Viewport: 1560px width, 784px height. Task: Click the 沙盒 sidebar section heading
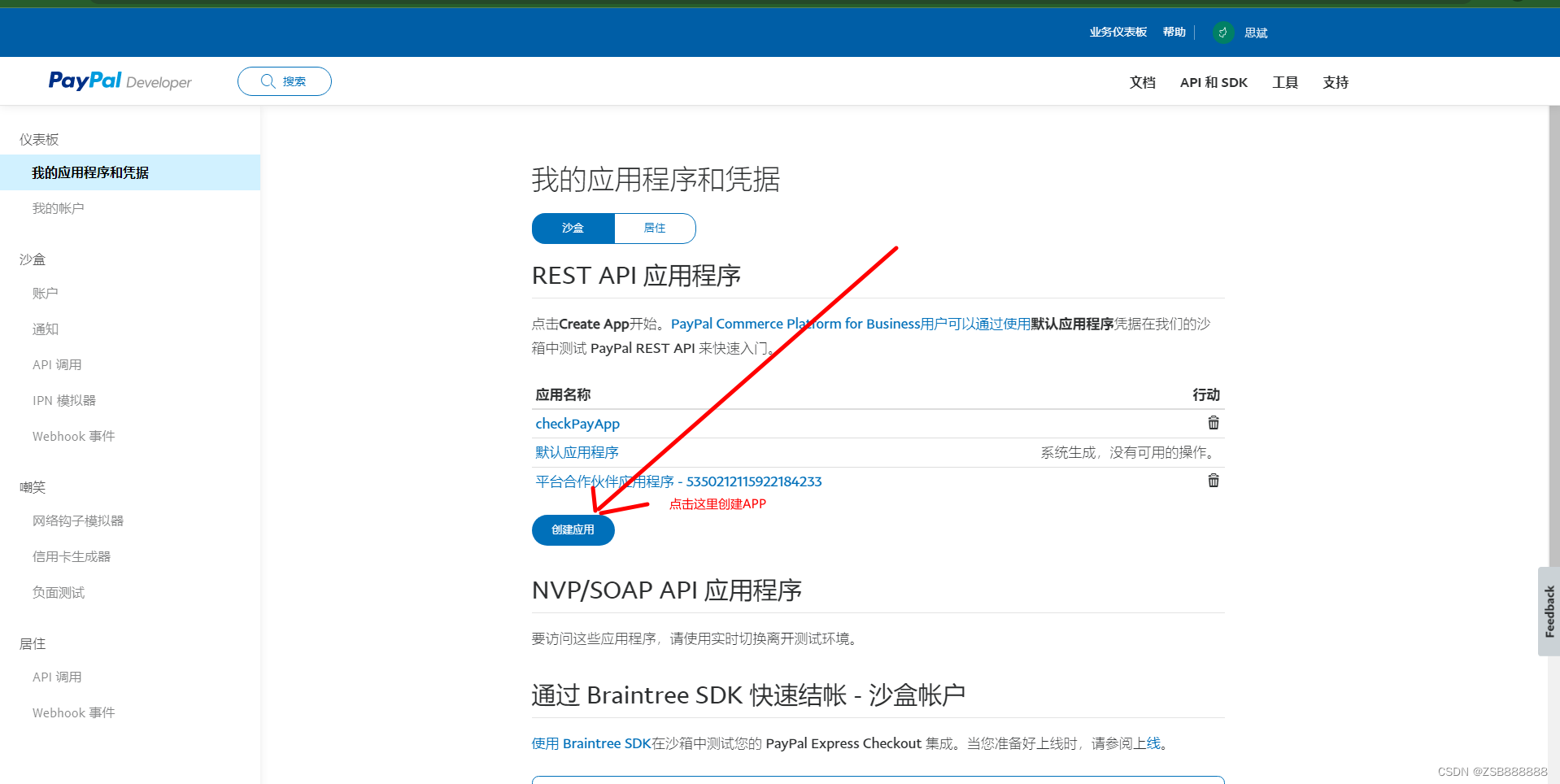[x=33, y=259]
